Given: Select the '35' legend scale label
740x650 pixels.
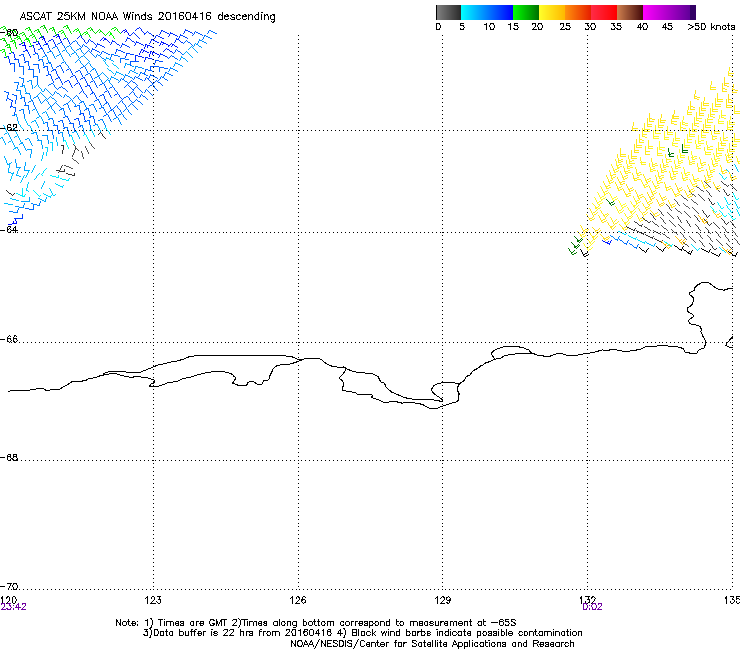Looking at the screenshot, I should tap(616, 26).
